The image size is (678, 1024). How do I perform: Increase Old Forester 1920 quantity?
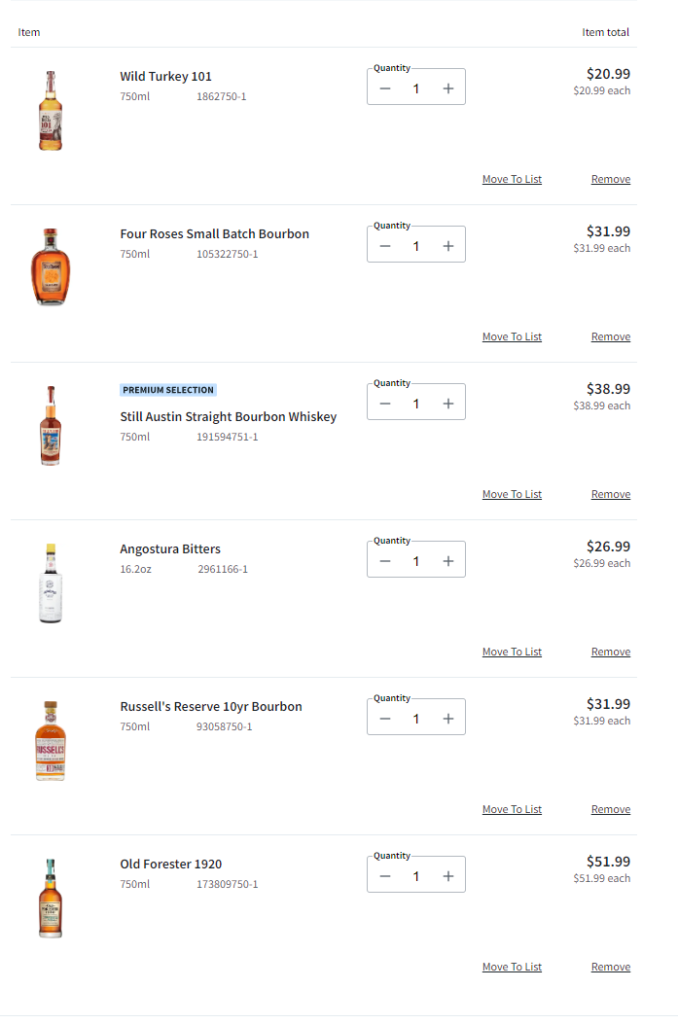pos(448,876)
